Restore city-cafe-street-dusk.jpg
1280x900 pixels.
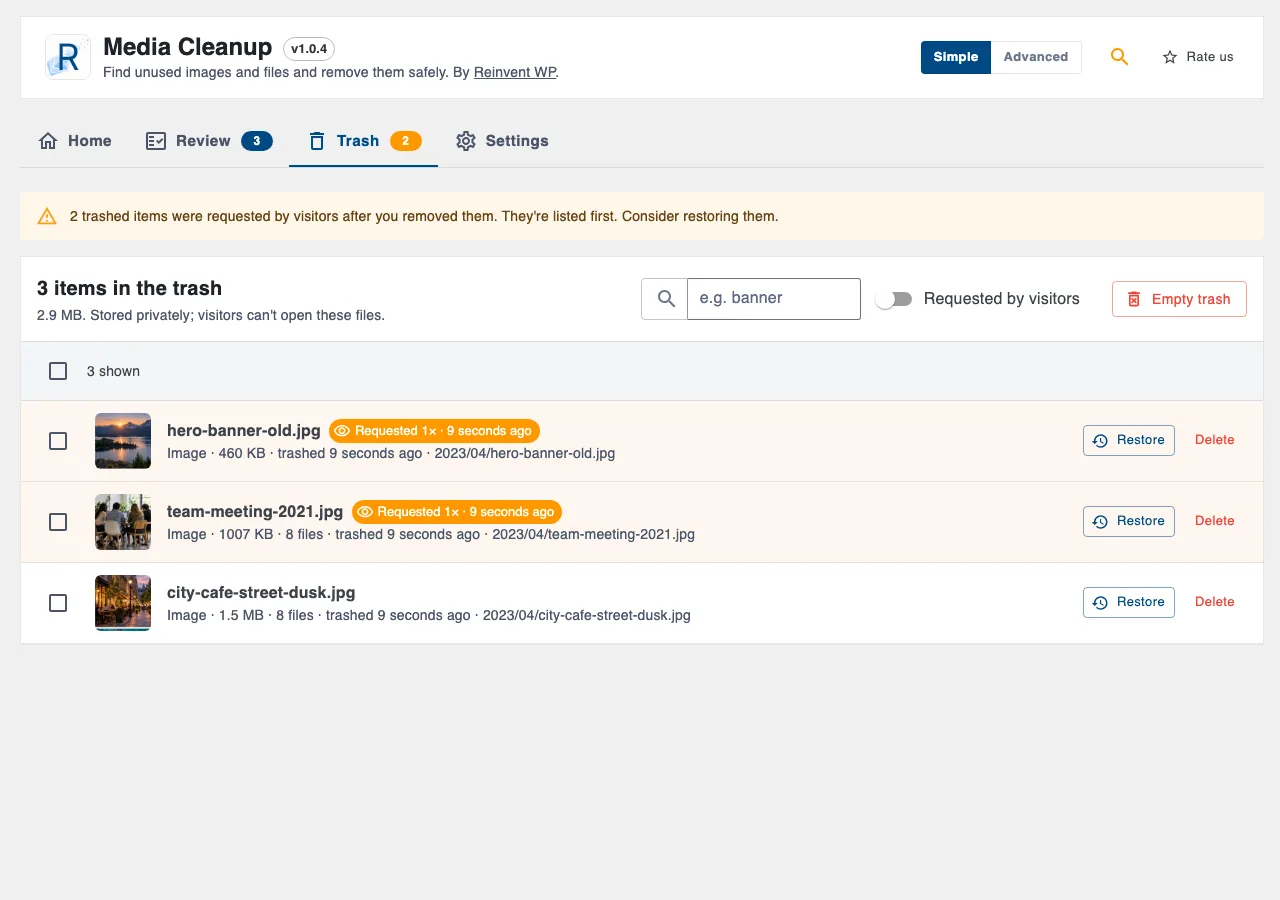coord(1129,602)
